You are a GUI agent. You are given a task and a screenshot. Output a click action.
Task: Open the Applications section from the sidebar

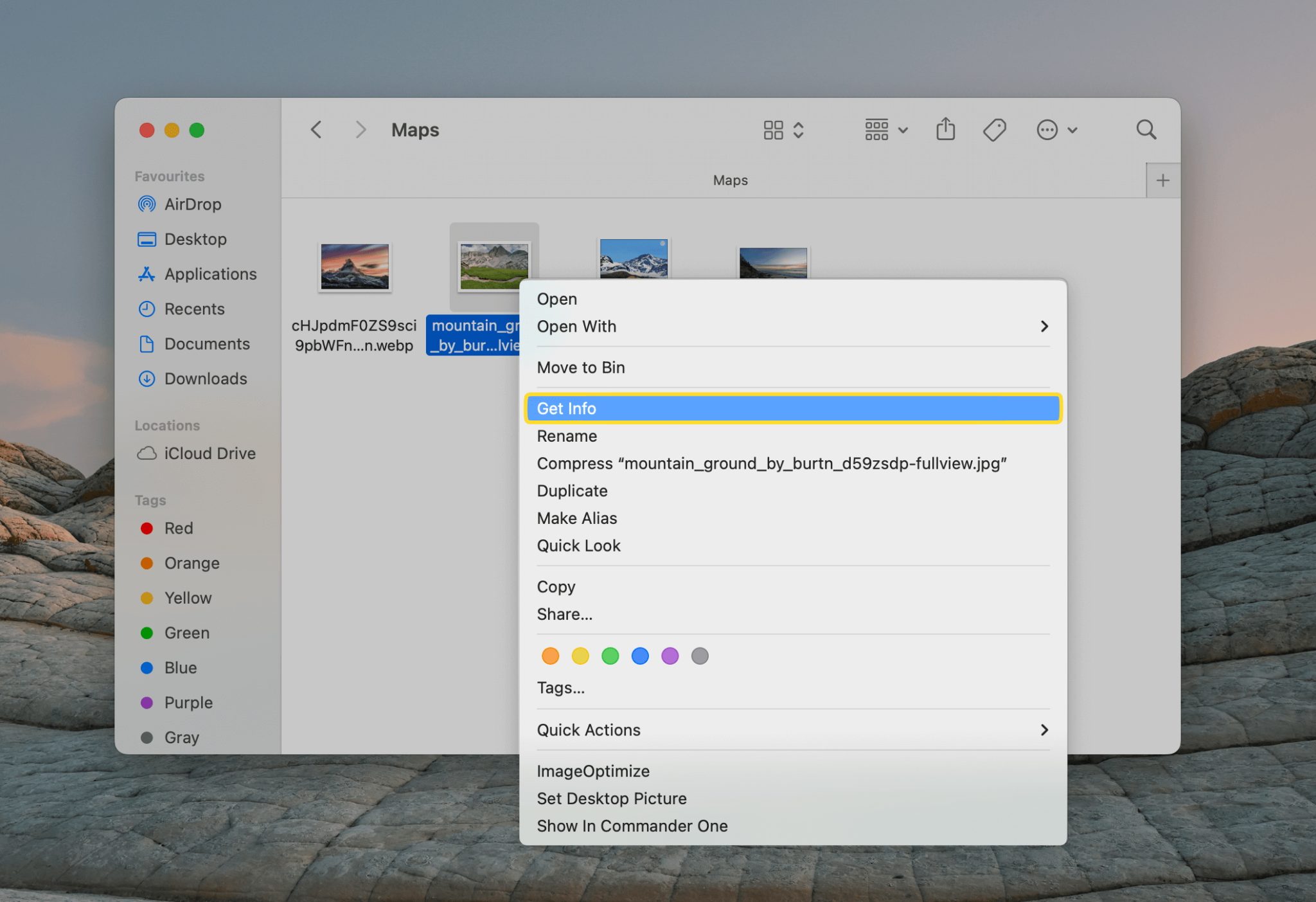click(x=209, y=274)
